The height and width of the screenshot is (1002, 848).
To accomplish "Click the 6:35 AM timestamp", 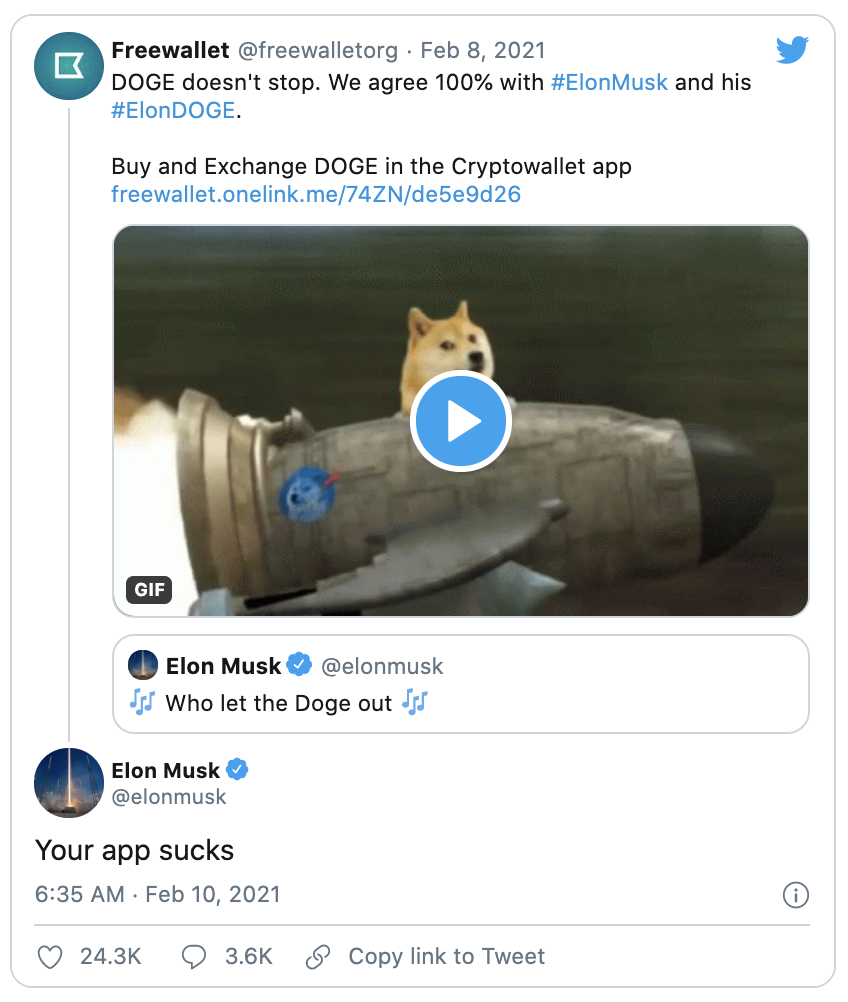I will pos(80,894).
